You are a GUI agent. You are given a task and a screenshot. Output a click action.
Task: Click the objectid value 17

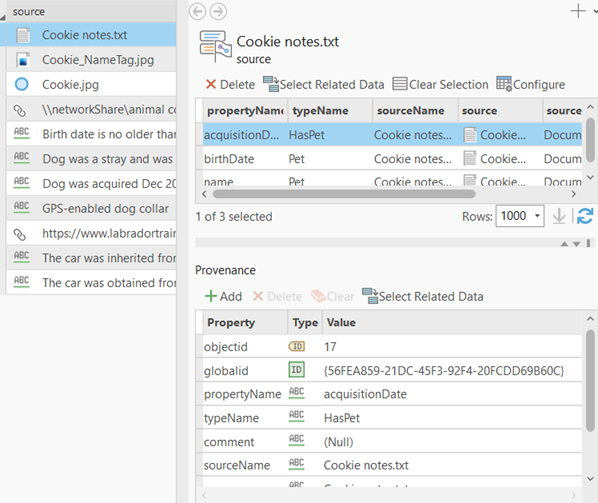330,347
